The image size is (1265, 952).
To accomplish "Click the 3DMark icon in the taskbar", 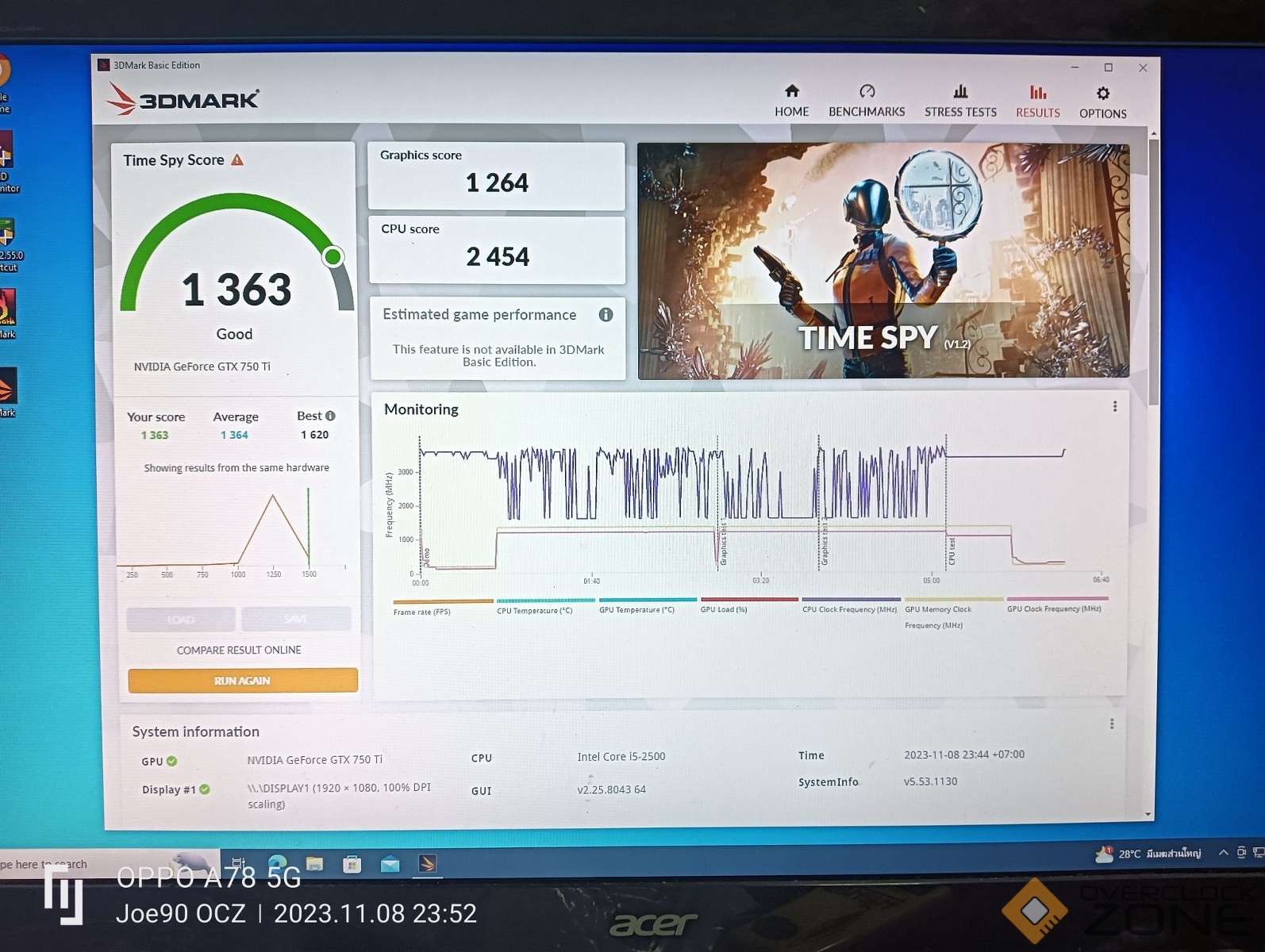I will [427, 863].
